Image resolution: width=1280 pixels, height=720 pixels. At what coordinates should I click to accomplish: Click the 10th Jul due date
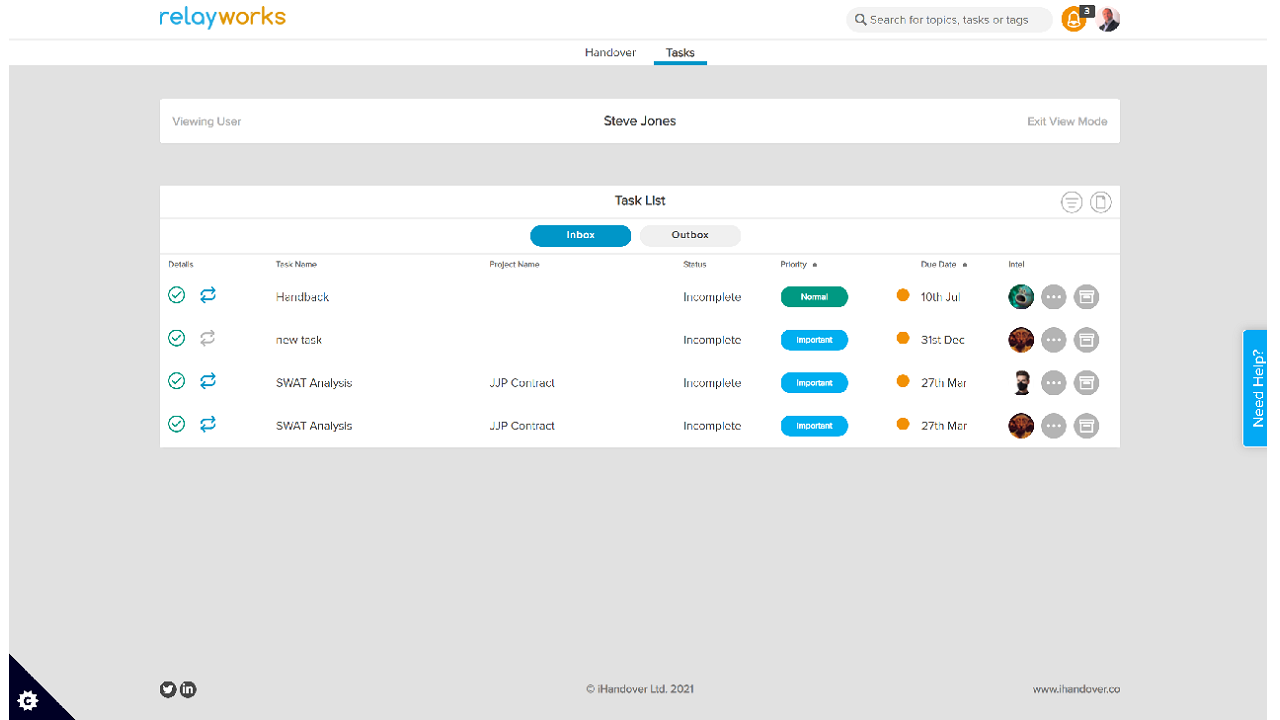(x=941, y=297)
